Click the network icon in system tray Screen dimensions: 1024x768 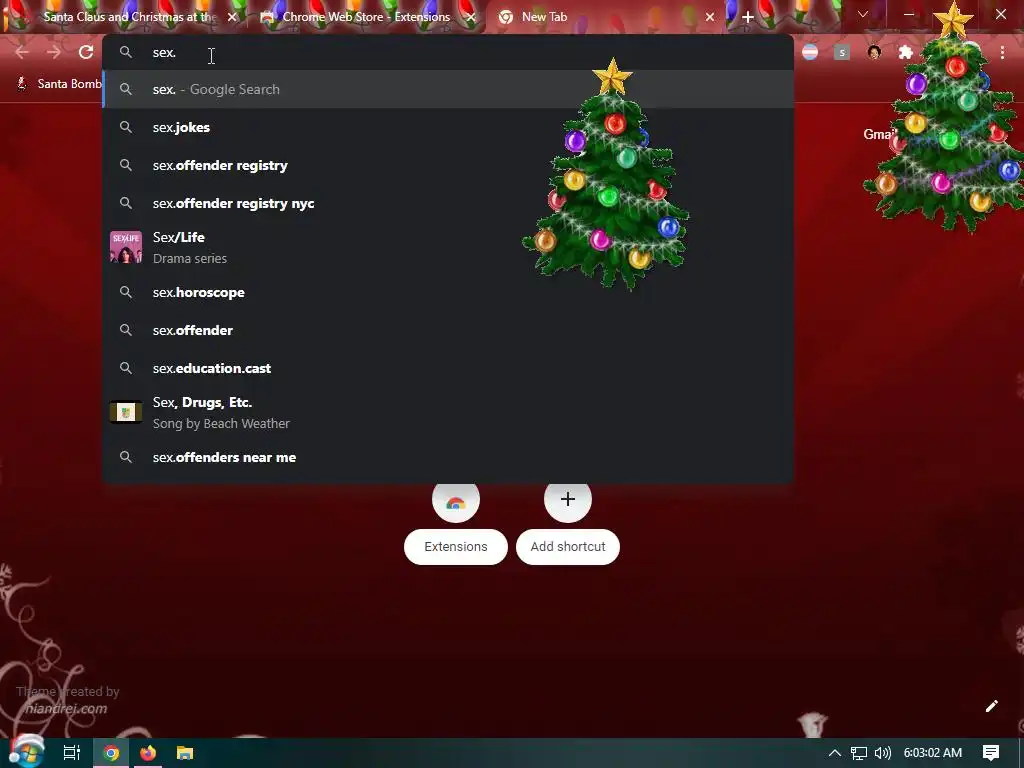[x=859, y=754]
